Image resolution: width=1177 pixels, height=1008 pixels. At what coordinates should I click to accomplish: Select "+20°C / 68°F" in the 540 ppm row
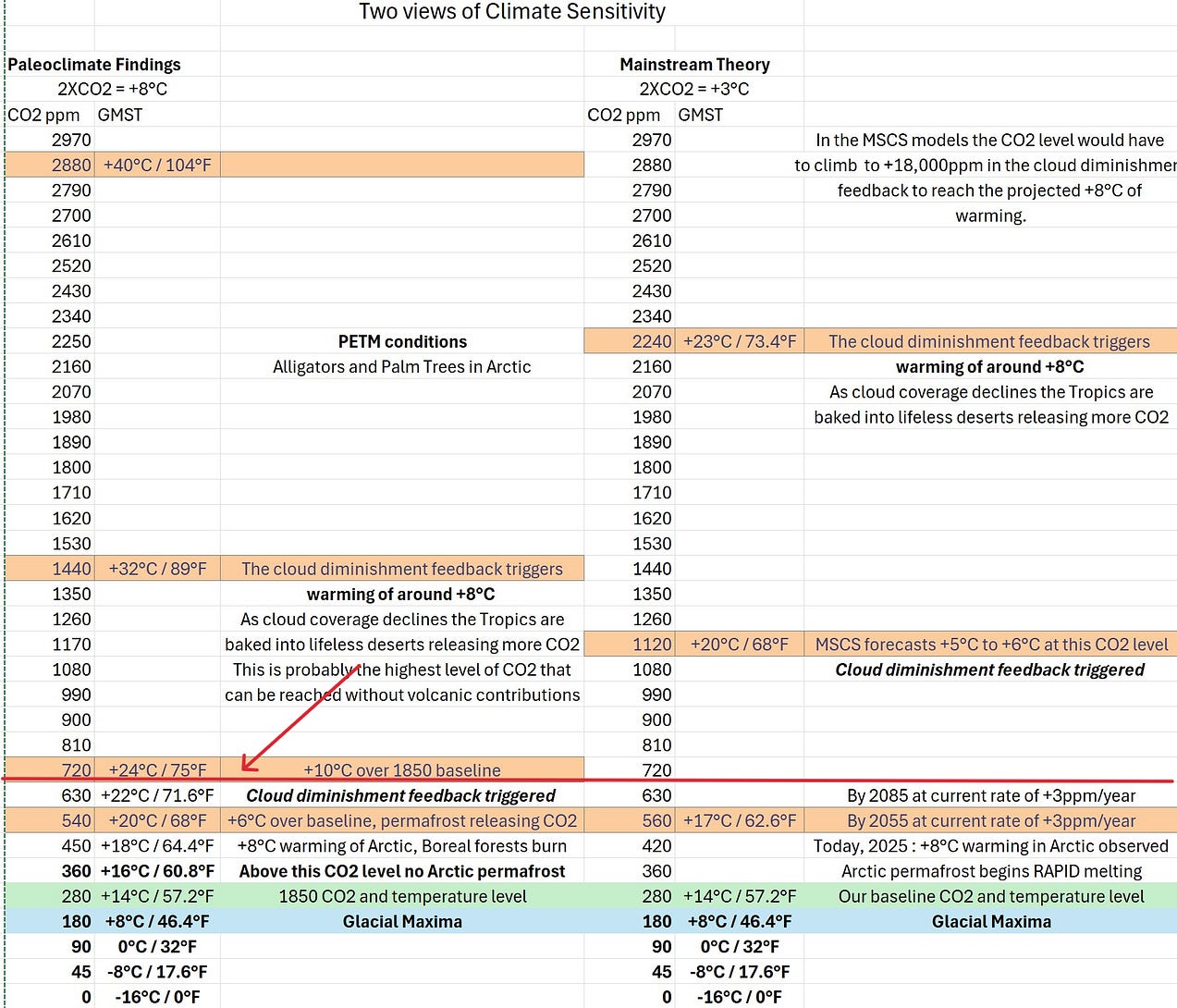[157, 821]
